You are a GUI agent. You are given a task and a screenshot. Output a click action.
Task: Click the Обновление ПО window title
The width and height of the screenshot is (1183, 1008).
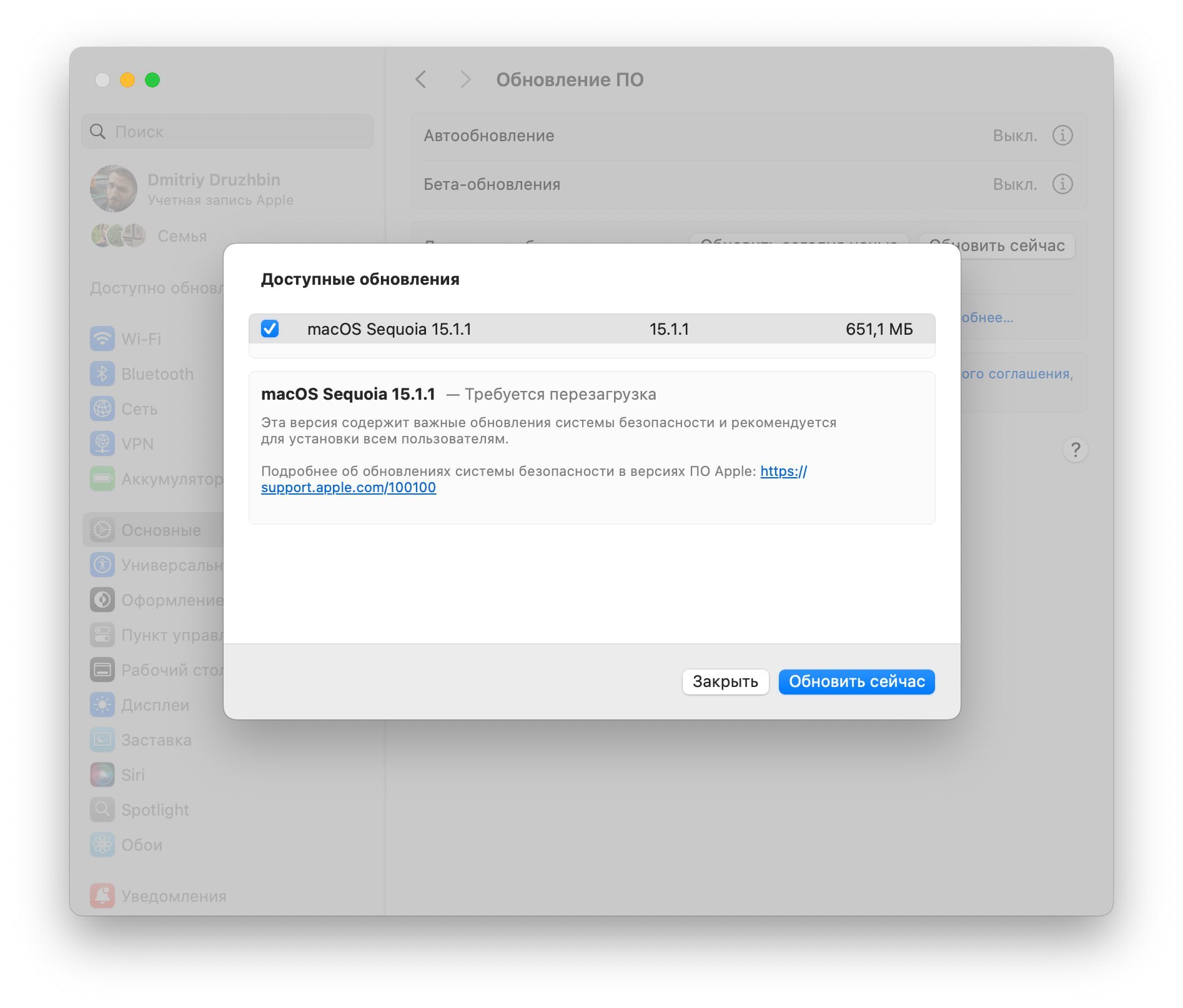(570, 79)
